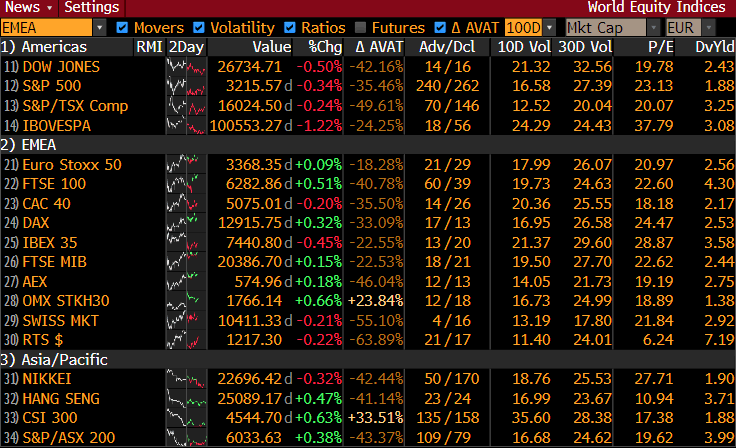Open the DAX 2Day sparkline chart
The image size is (736, 448).
pyautogui.click(x=186, y=223)
